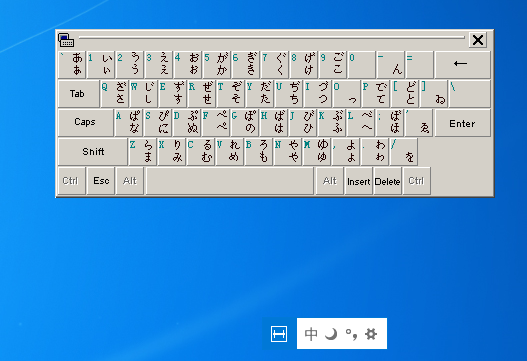Tap the E す key
This screenshot has height=361, width=527.
(x=172, y=93)
